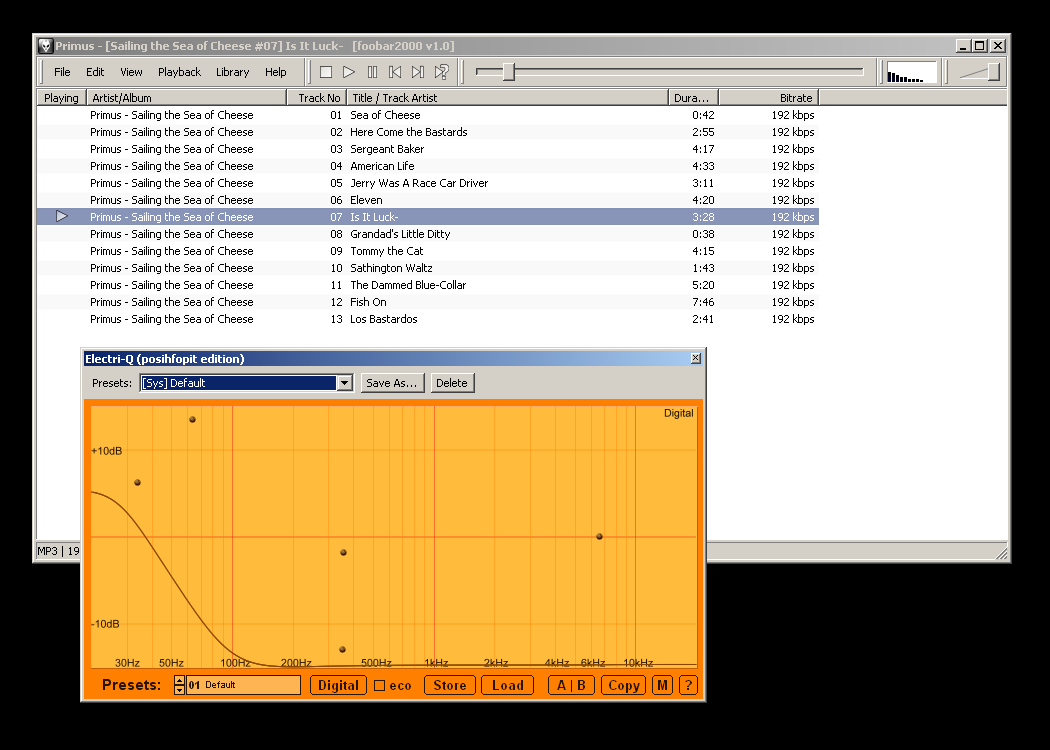Select track Here Come the Bastards
Image resolution: width=1050 pixels, height=750 pixels.
click(427, 132)
